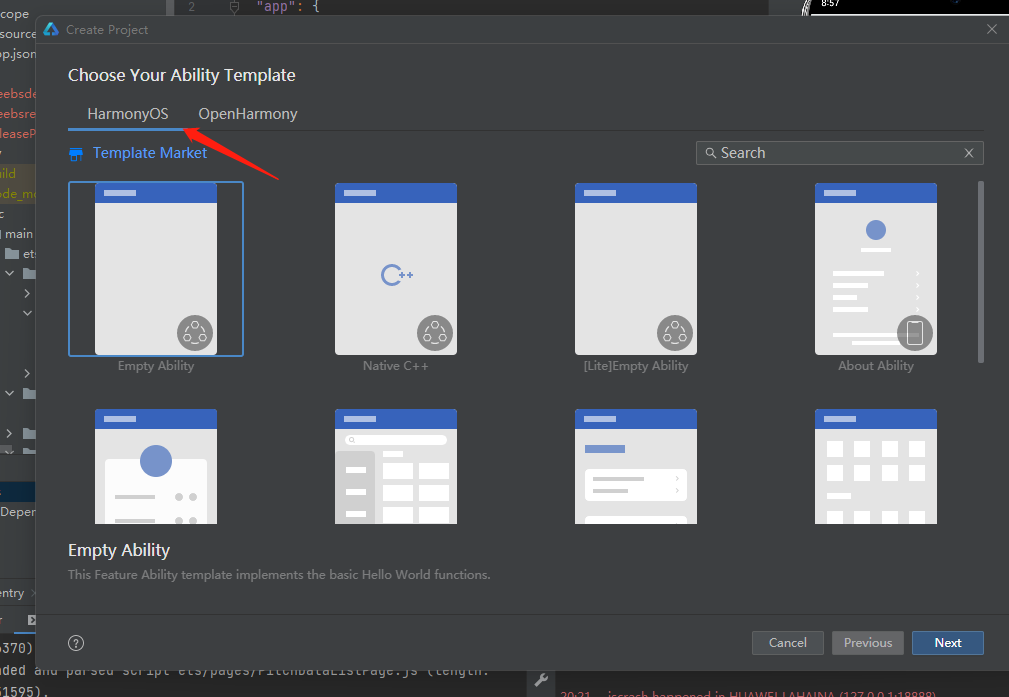Click the wrench icon in background IDE panel
The image size is (1009, 697).
541,680
